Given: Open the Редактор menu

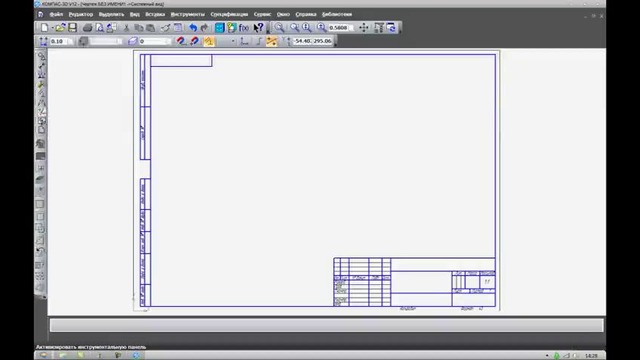Looking at the screenshot, I should [x=81, y=14].
